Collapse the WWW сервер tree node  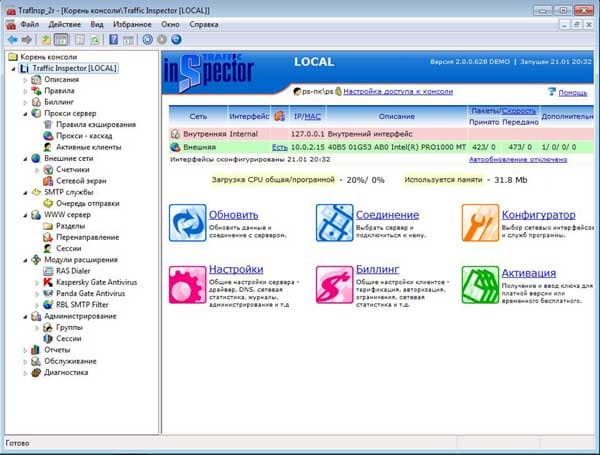(25, 215)
